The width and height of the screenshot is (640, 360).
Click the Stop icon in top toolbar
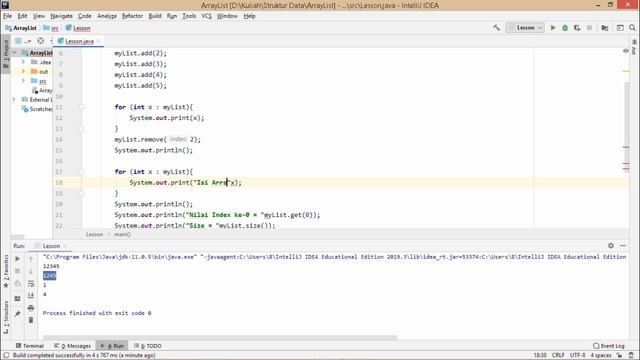(x=589, y=28)
